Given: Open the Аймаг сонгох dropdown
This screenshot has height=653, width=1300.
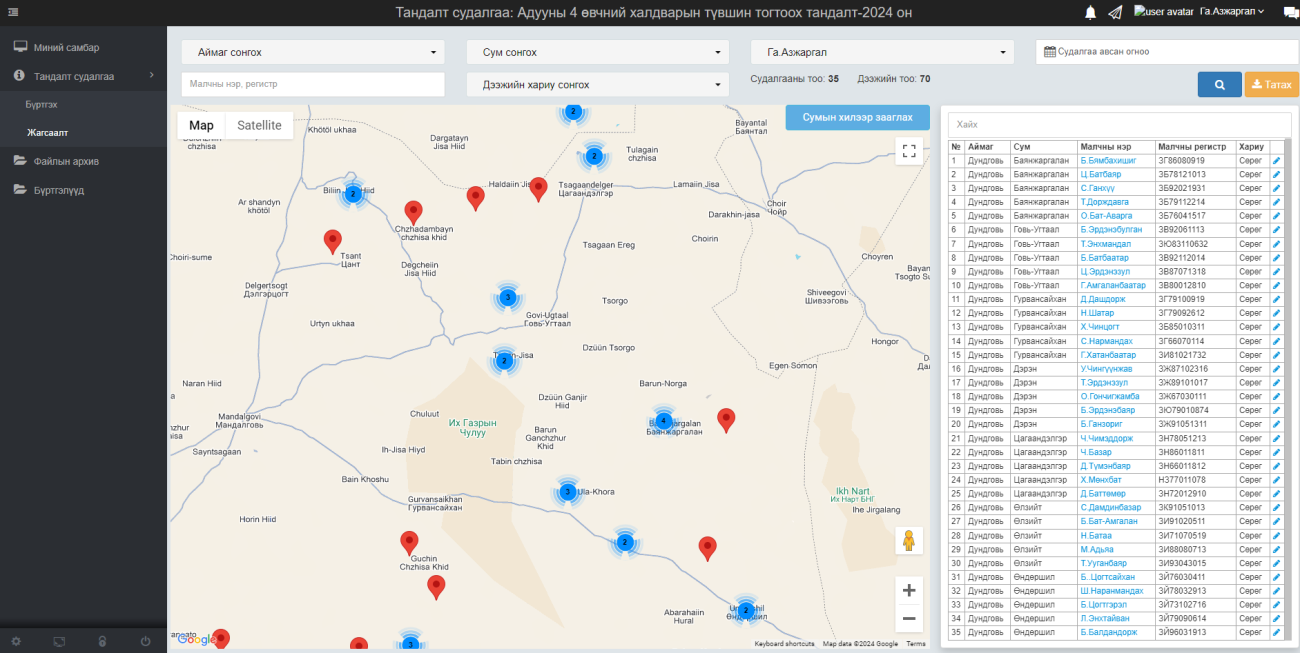Looking at the screenshot, I should (313, 52).
